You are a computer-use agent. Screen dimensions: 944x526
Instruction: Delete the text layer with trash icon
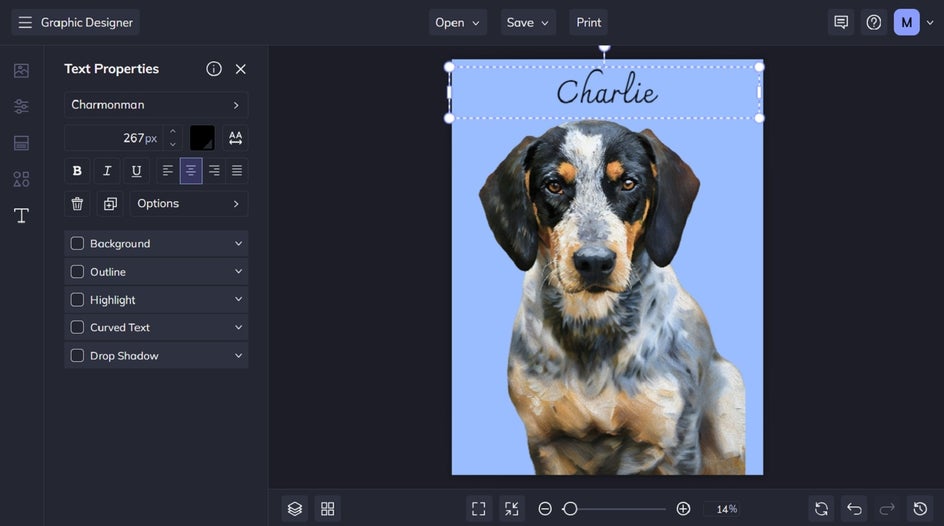(77, 203)
